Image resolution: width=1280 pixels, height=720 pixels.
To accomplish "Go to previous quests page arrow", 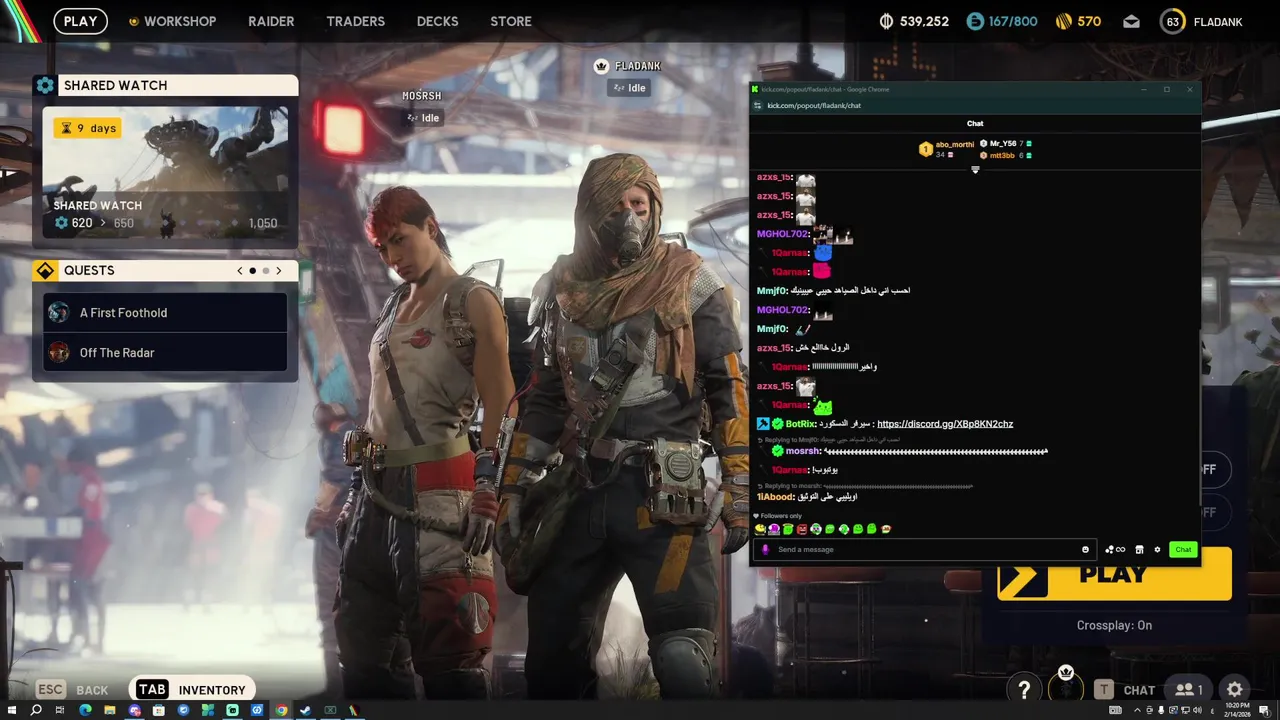I will (240, 270).
